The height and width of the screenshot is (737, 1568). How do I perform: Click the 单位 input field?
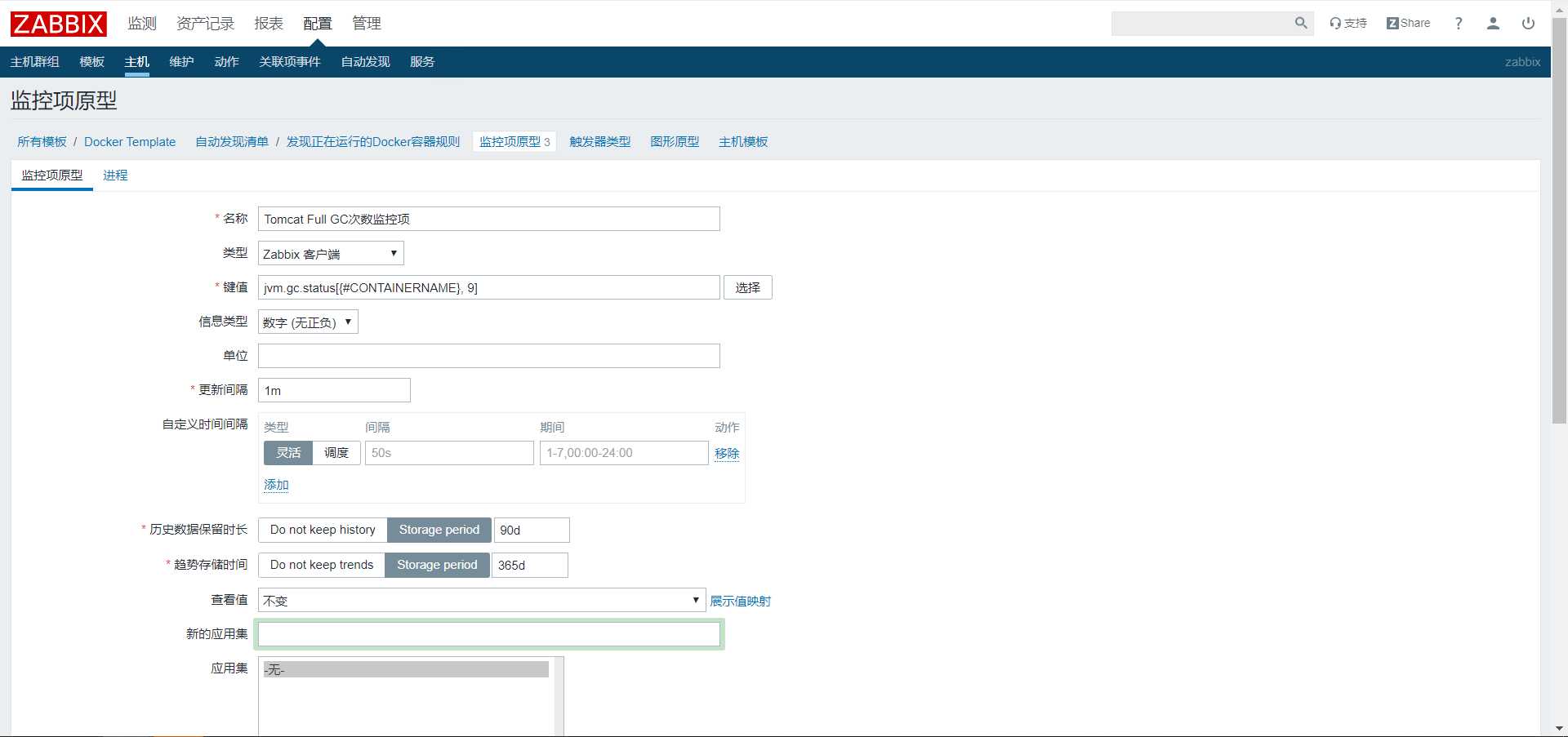[x=489, y=356]
